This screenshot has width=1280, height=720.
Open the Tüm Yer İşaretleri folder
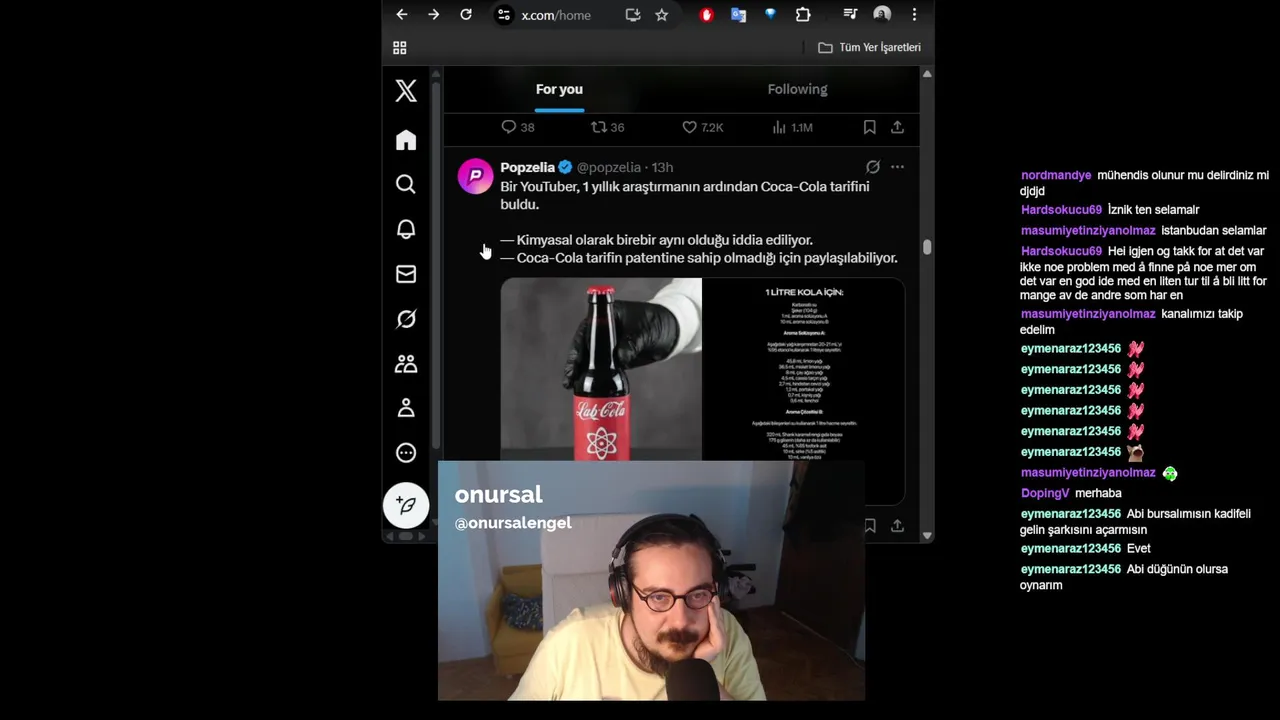(869, 48)
